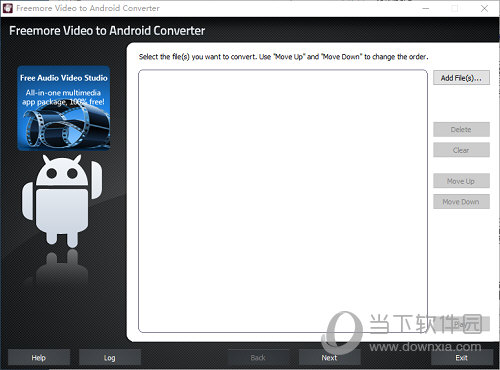Click the Clear button
Viewport: 500px width, 370px height.
(461, 150)
